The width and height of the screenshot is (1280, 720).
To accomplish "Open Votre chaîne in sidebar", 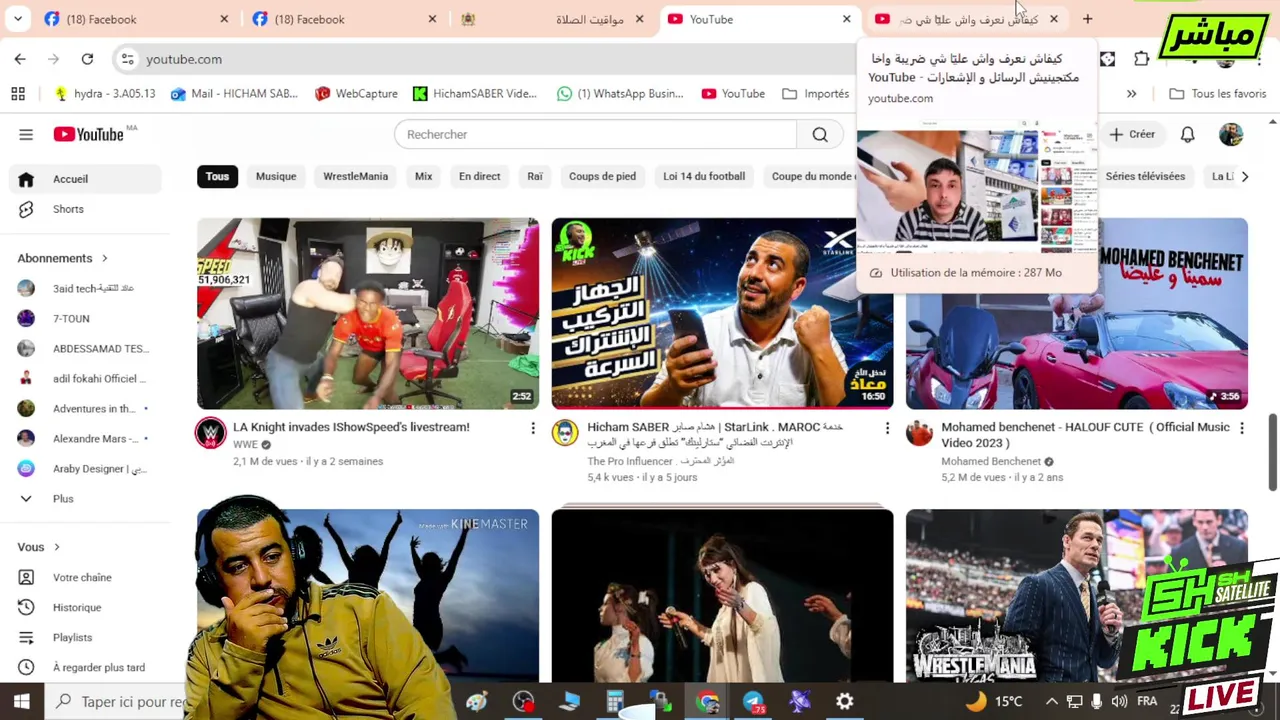I will click(85, 577).
